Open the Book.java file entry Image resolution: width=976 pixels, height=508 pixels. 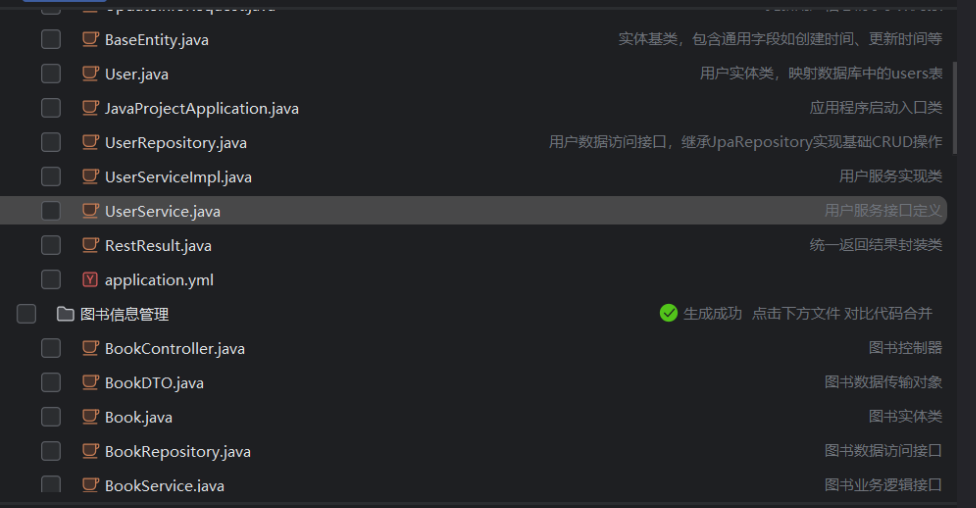tap(138, 417)
